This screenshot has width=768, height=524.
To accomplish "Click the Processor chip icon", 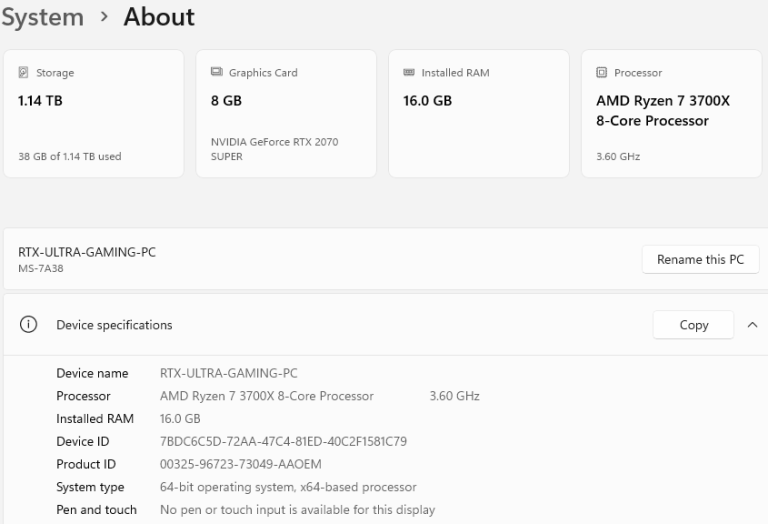I will (x=601, y=73).
